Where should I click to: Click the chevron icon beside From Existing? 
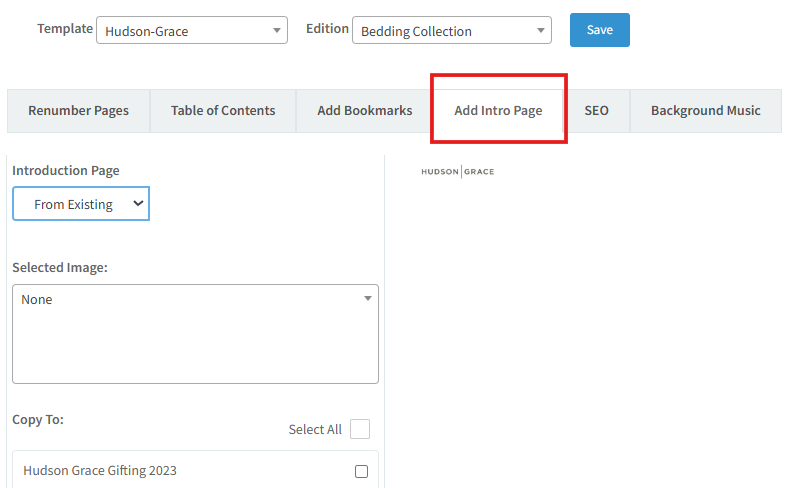(x=138, y=203)
